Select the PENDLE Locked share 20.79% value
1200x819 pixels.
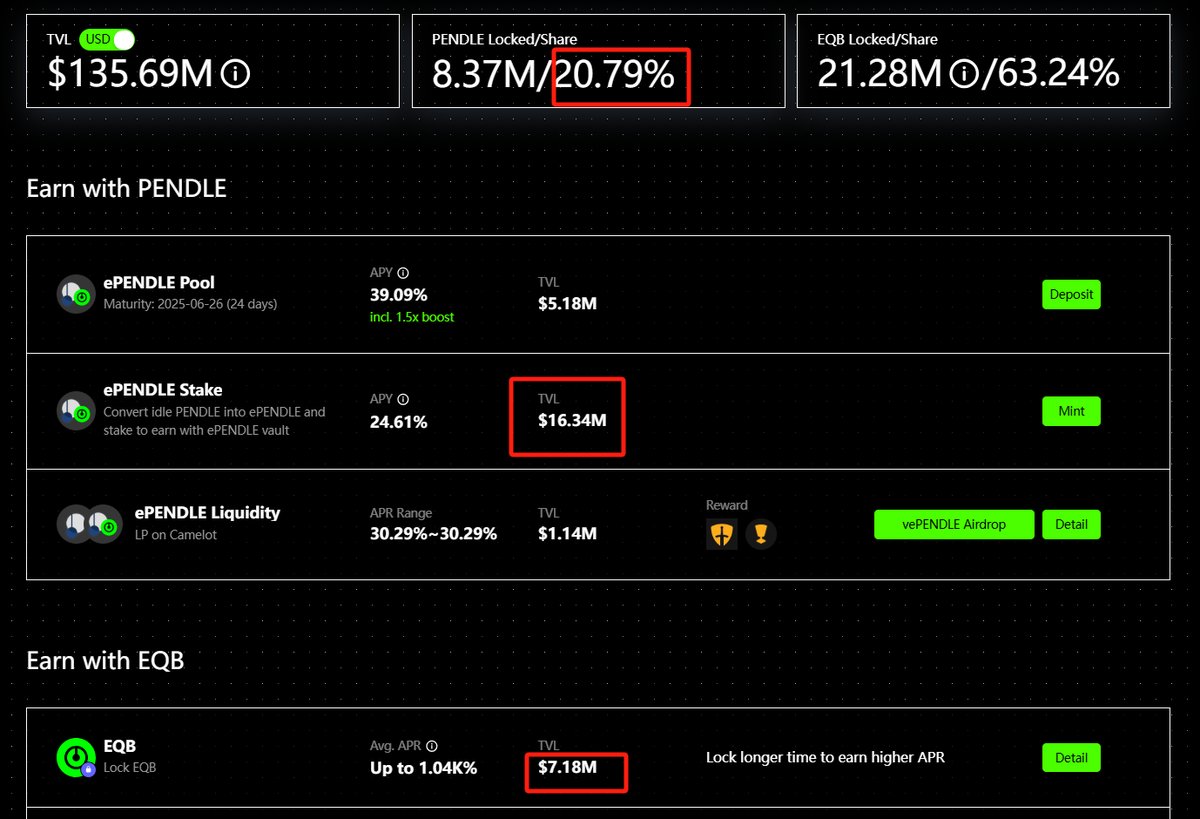pyautogui.click(x=615, y=74)
